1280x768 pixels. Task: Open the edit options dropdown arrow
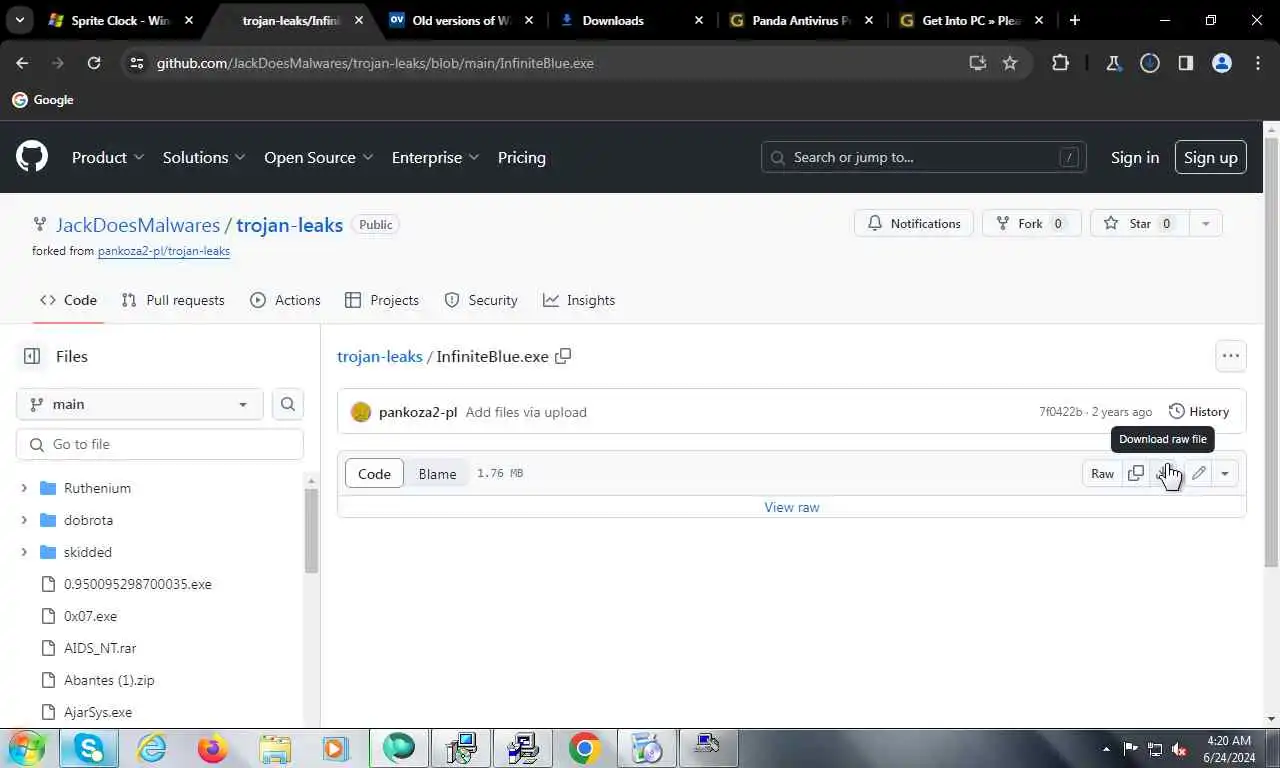[1225, 473]
